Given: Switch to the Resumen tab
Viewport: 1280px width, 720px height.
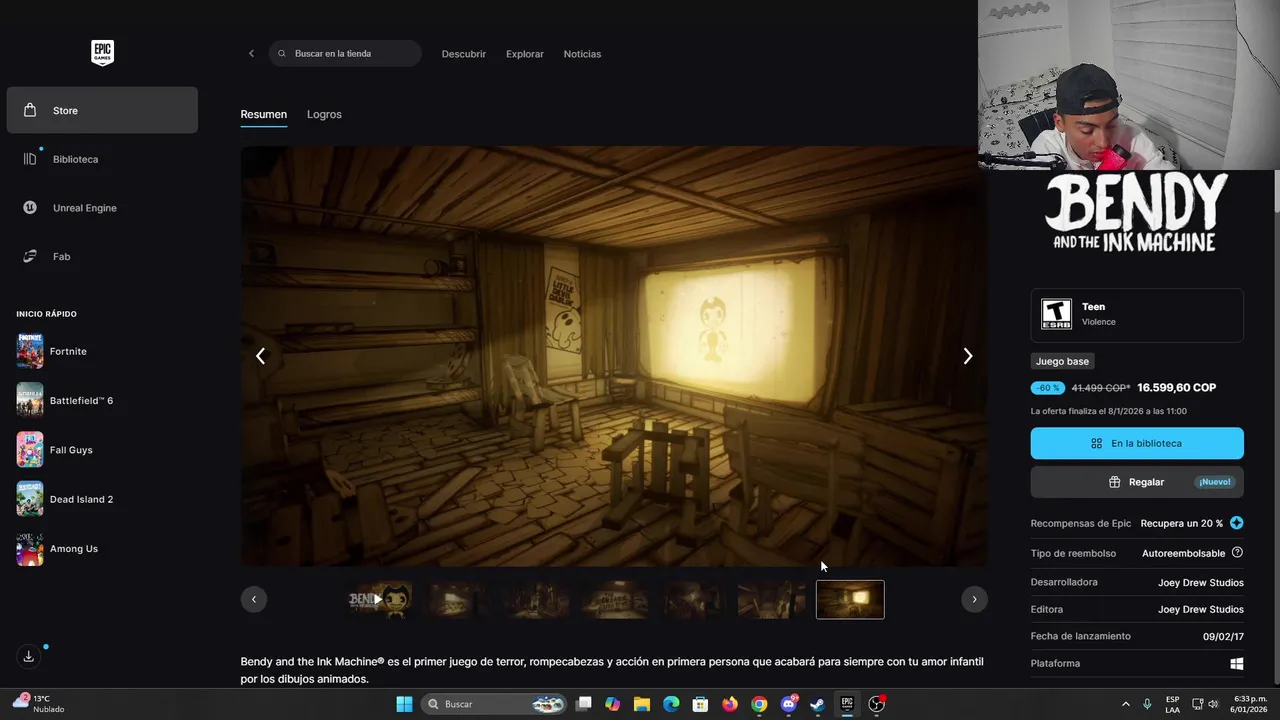Looking at the screenshot, I should [x=264, y=114].
